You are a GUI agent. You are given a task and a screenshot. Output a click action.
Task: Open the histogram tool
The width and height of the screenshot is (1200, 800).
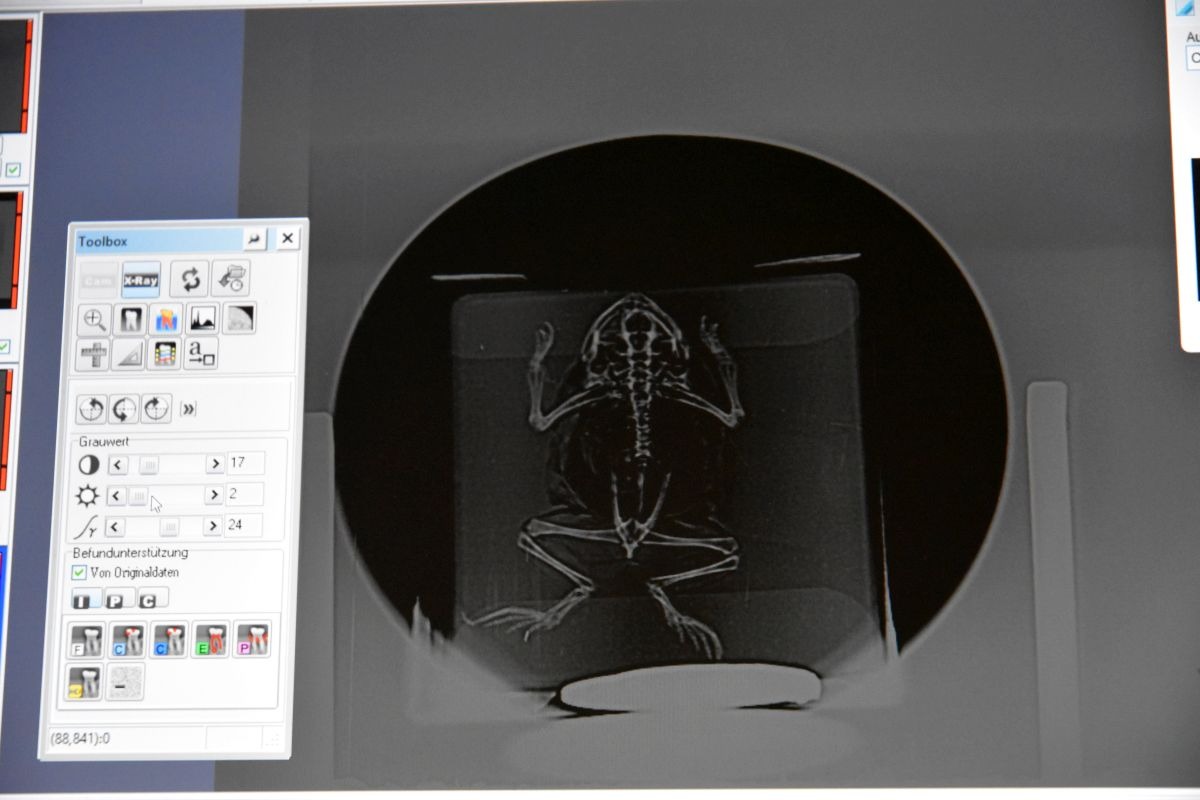click(x=202, y=319)
